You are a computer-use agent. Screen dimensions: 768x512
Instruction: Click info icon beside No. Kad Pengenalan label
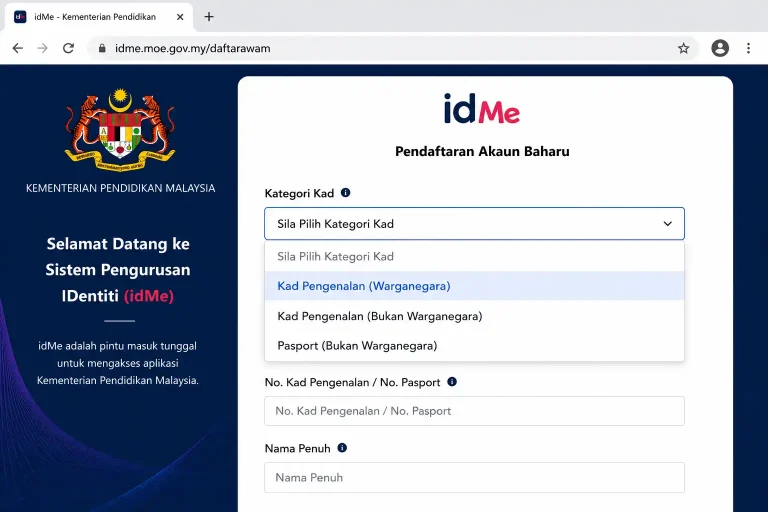pyautogui.click(x=452, y=382)
